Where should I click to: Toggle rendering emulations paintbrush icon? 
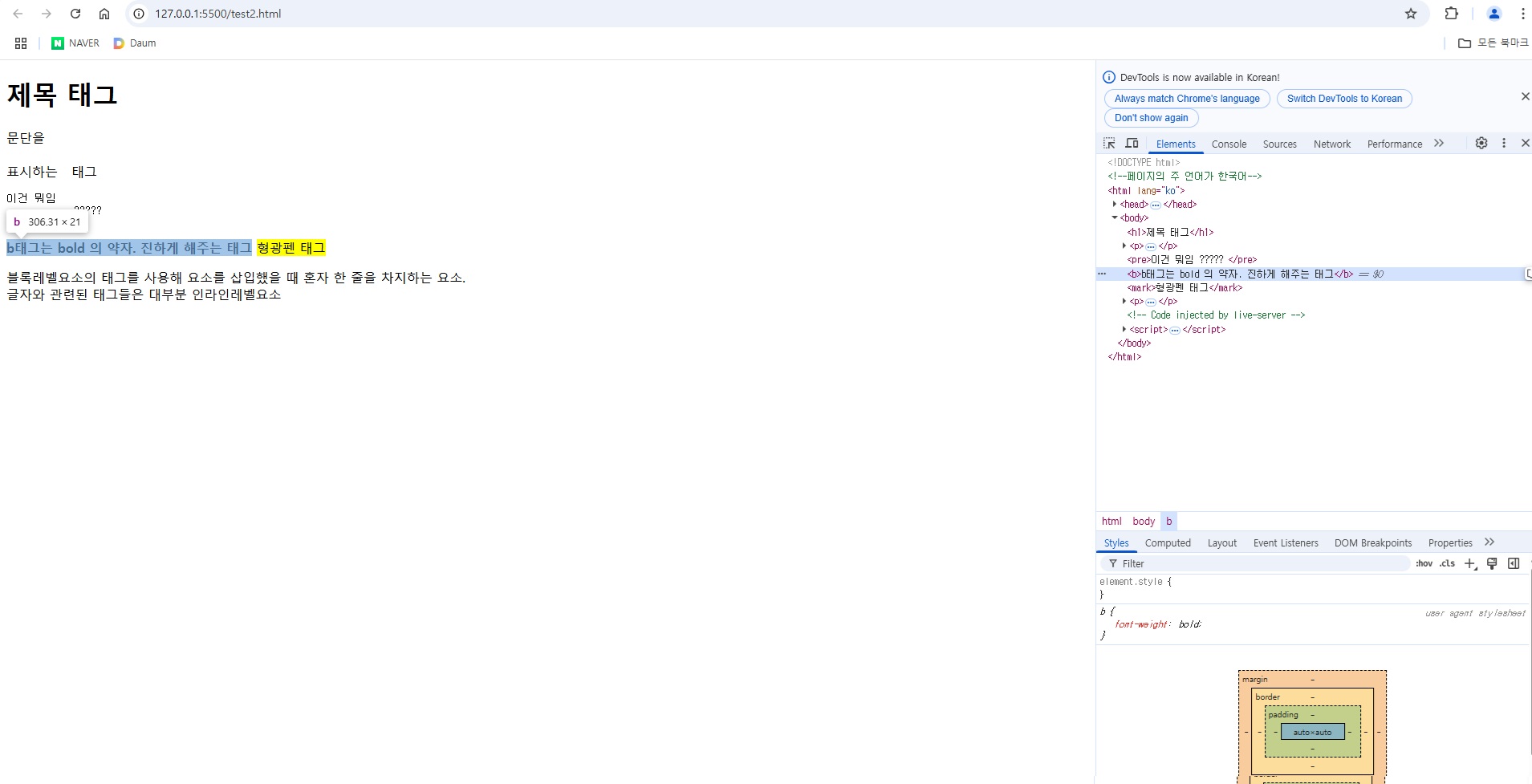1492,563
